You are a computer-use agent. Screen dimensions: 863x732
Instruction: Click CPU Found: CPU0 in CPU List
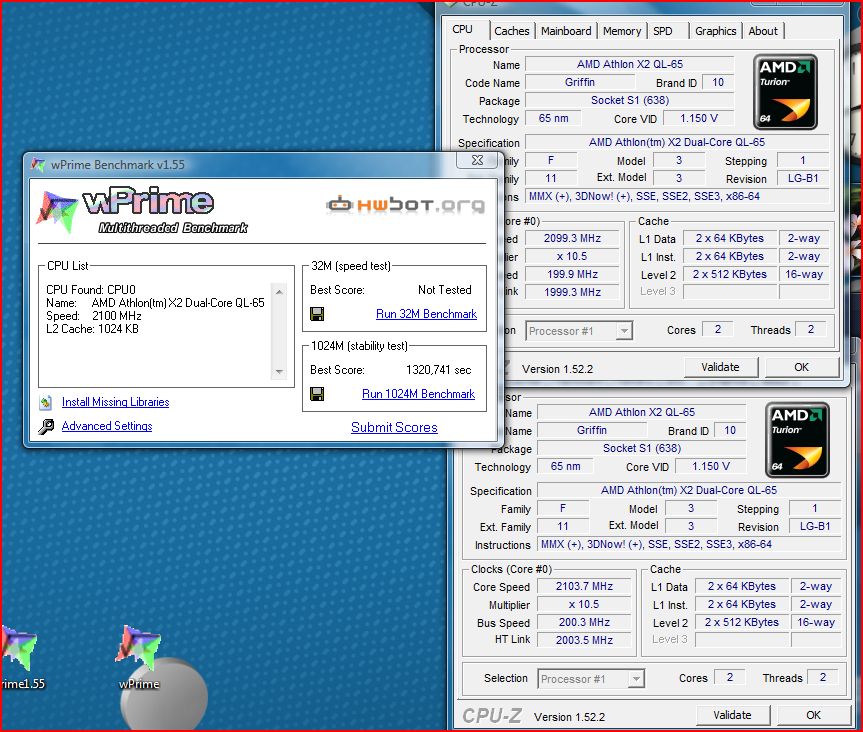click(91, 290)
